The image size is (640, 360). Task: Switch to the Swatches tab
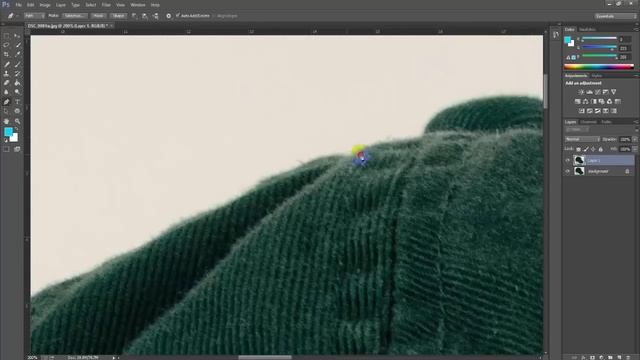click(x=587, y=29)
